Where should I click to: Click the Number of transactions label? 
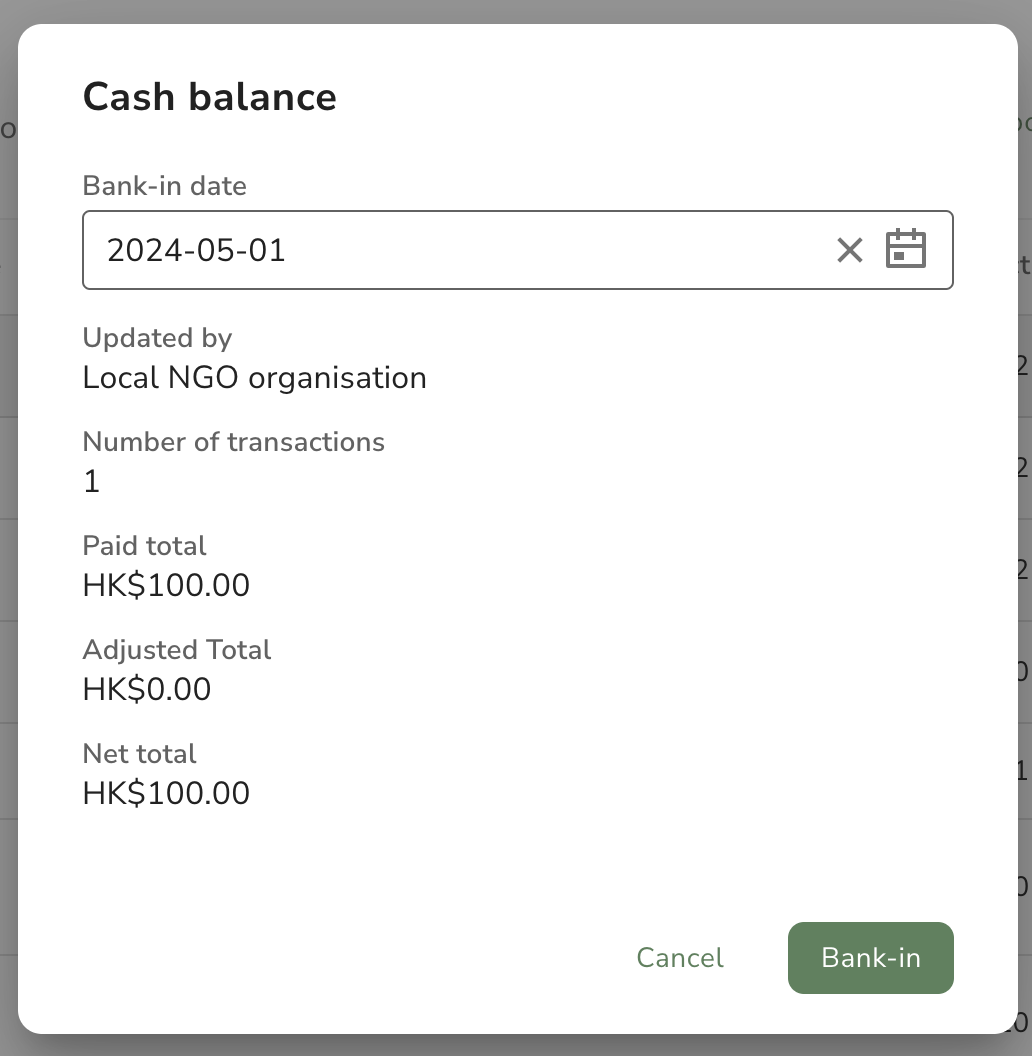(x=233, y=442)
